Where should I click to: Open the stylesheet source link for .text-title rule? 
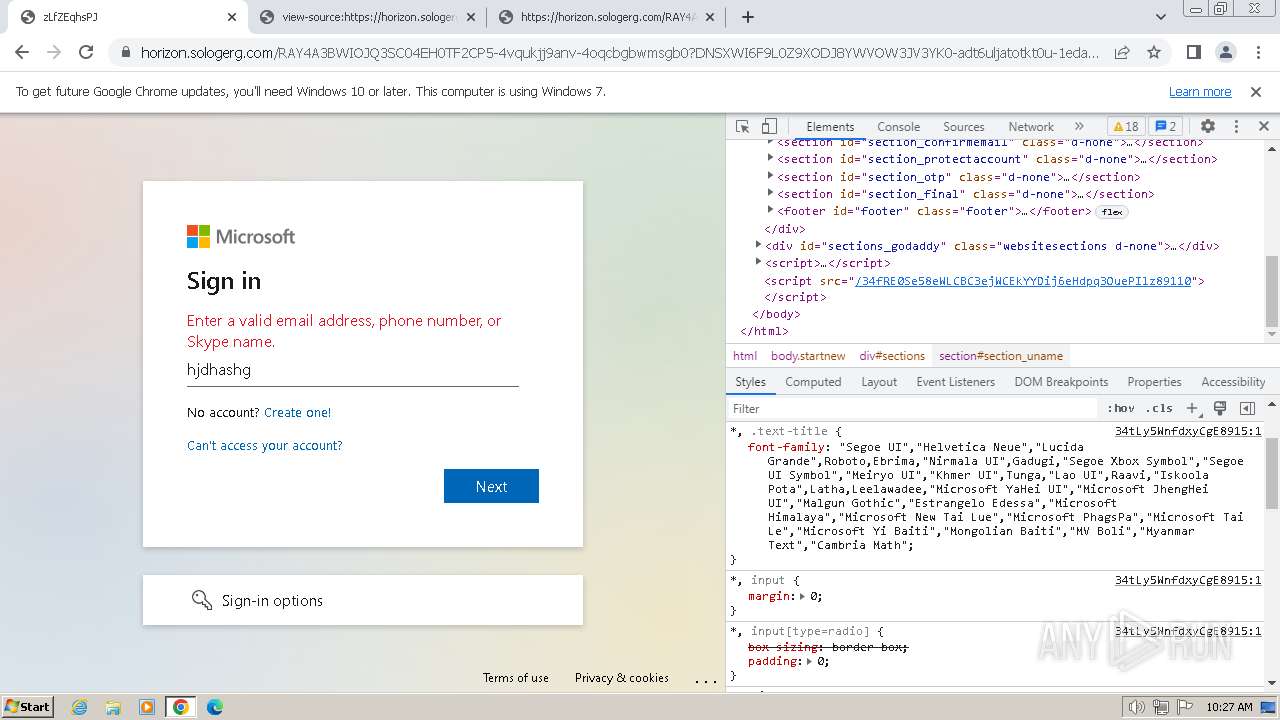[x=1188, y=431]
